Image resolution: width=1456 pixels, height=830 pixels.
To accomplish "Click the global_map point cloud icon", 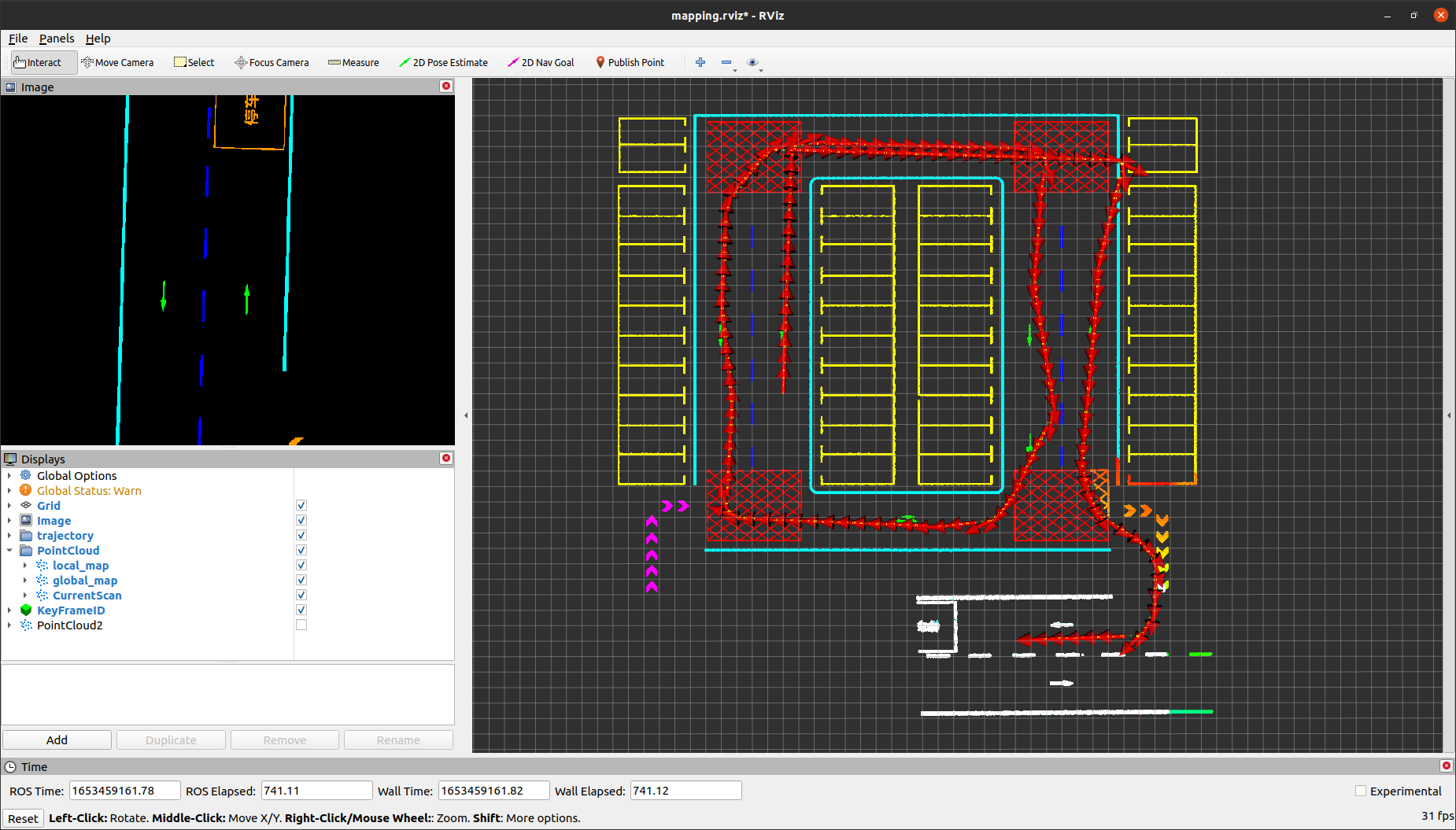I will [42, 580].
